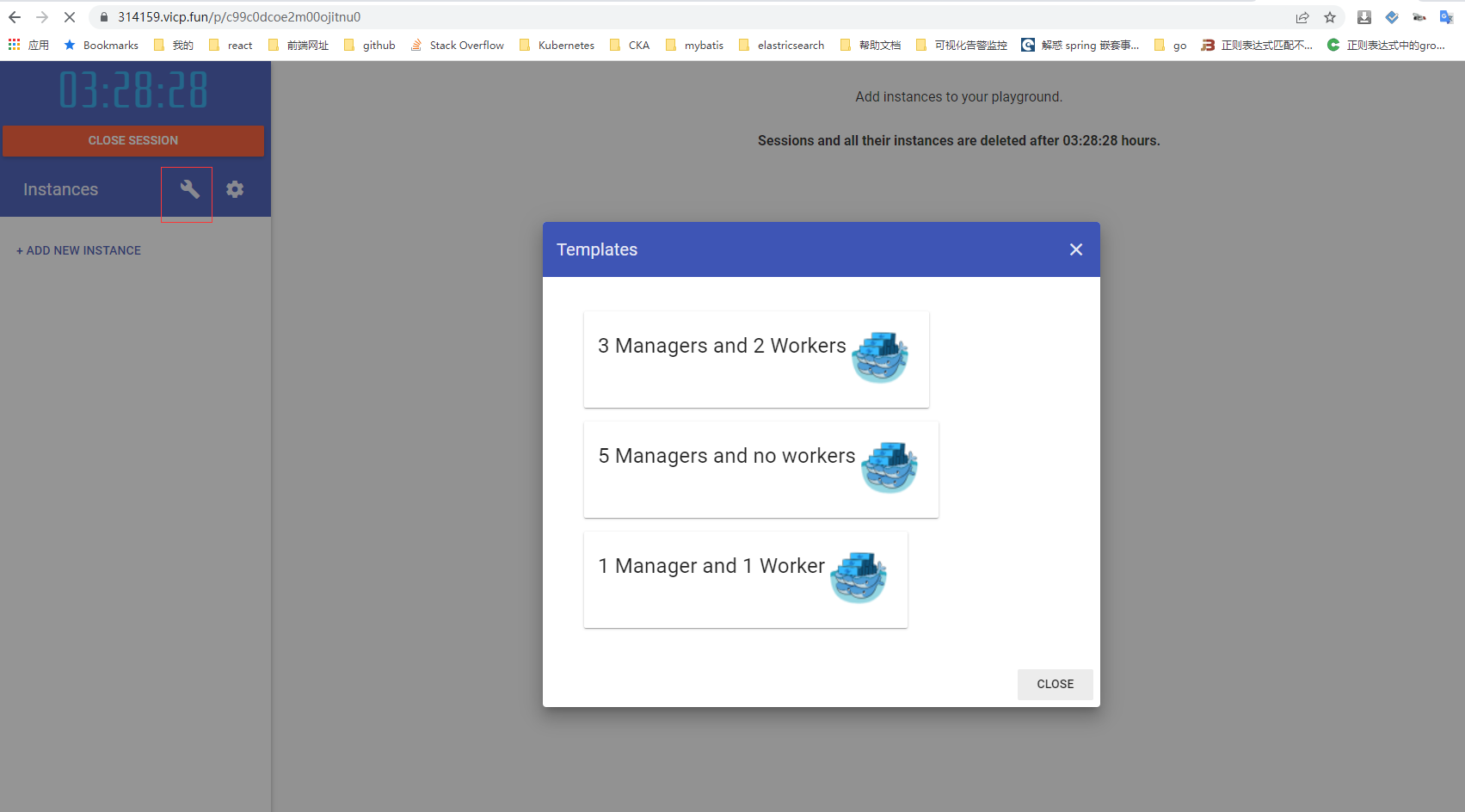Open the go bookmarks folder
1465x812 pixels.
pos(1170,45)
